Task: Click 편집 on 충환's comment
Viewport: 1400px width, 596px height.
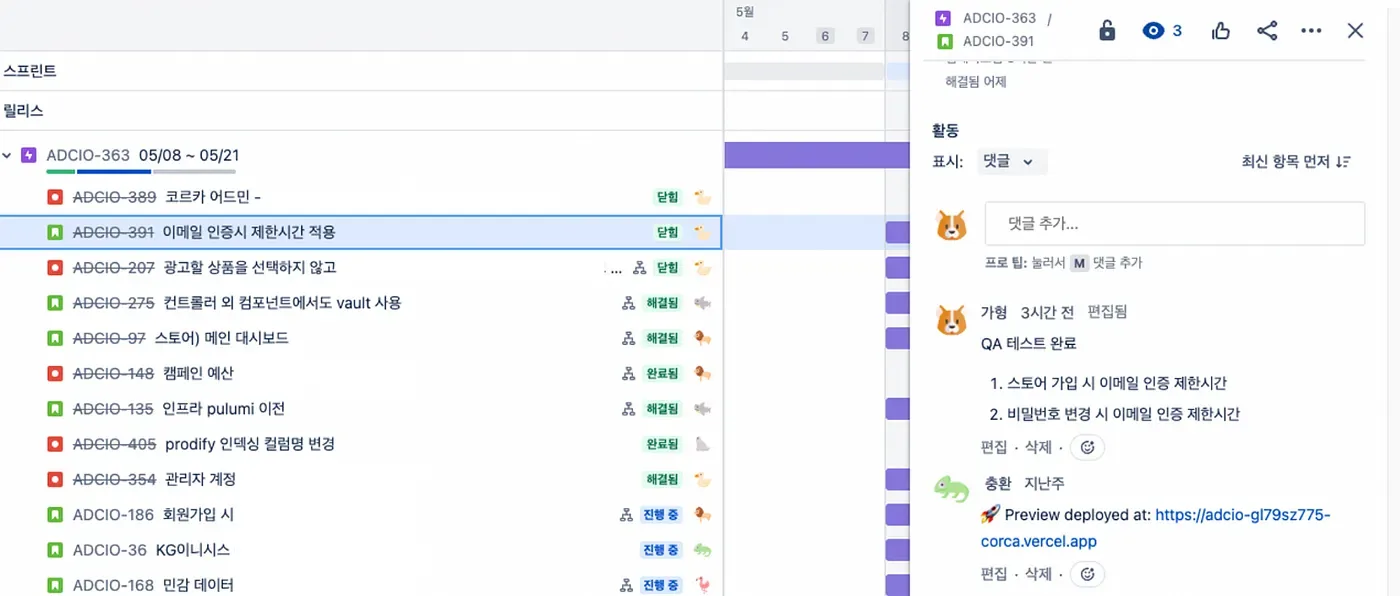Action: tap(994, 574)
